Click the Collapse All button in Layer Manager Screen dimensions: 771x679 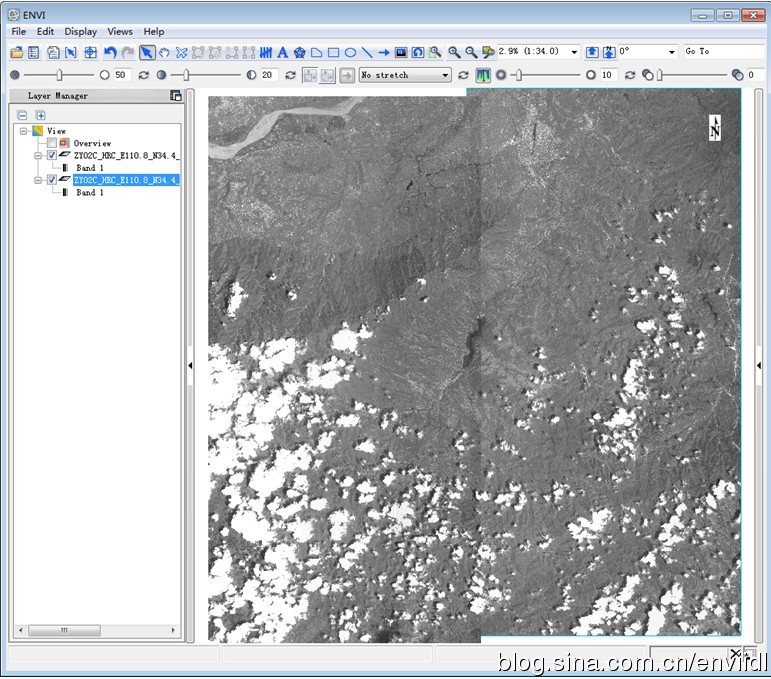click(22, 115)
